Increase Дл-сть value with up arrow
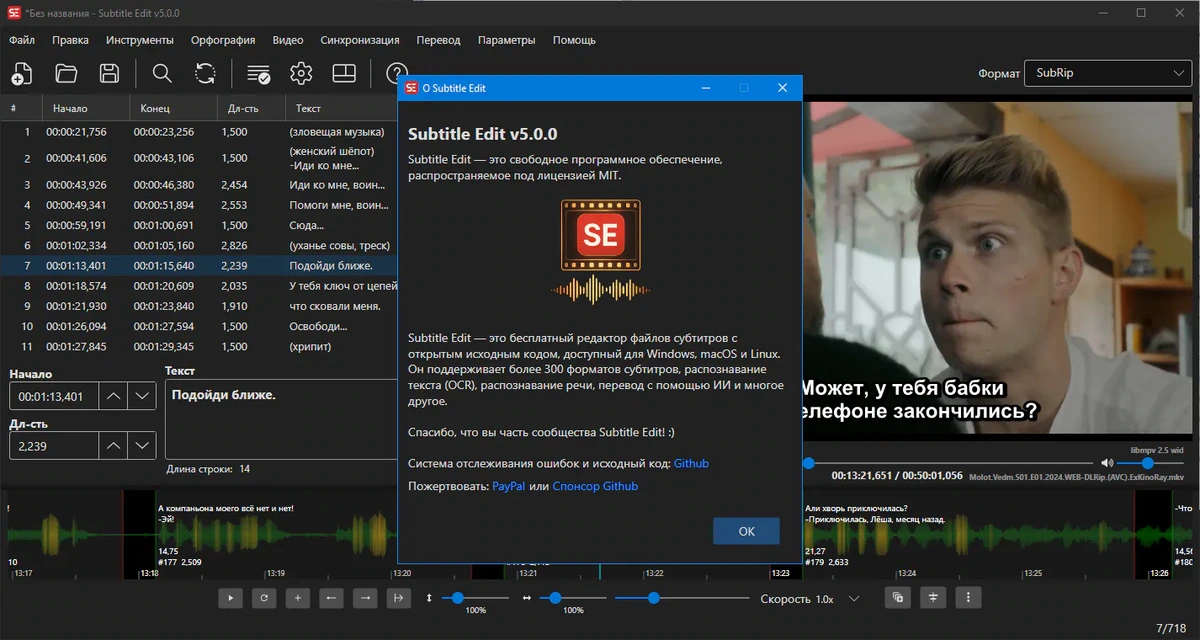Viewport: 1200px width, 640px height. (114, 445)
